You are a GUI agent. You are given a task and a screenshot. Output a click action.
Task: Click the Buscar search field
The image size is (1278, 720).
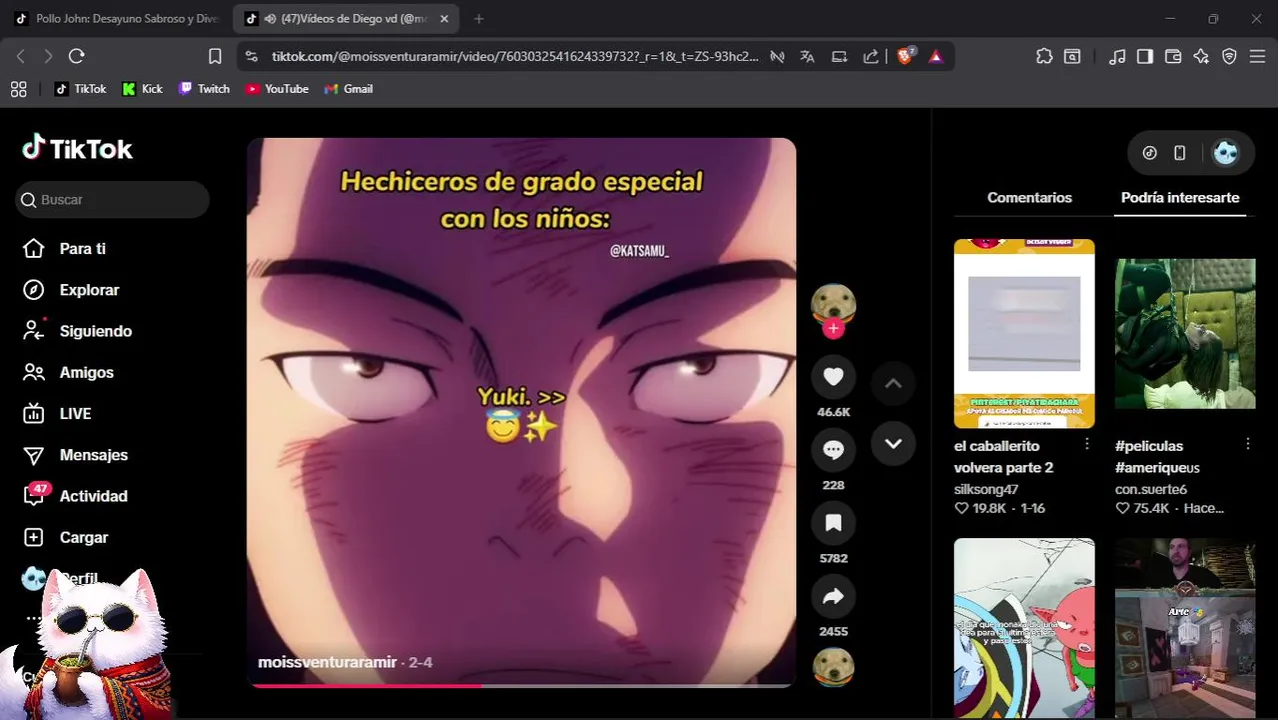[x=112, y=200]
